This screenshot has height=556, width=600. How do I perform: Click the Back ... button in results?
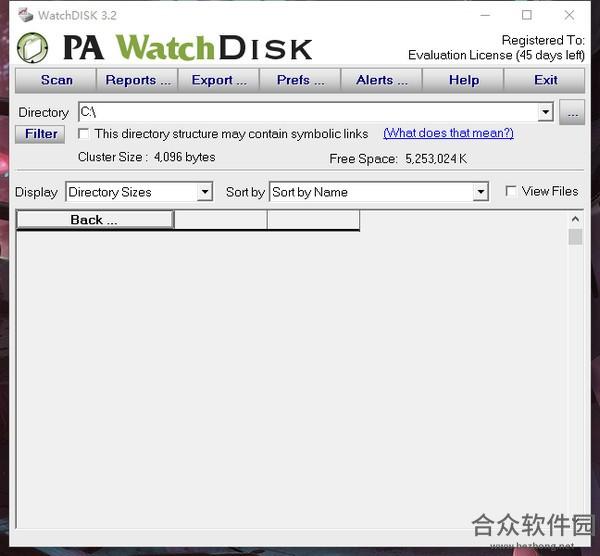95,220
